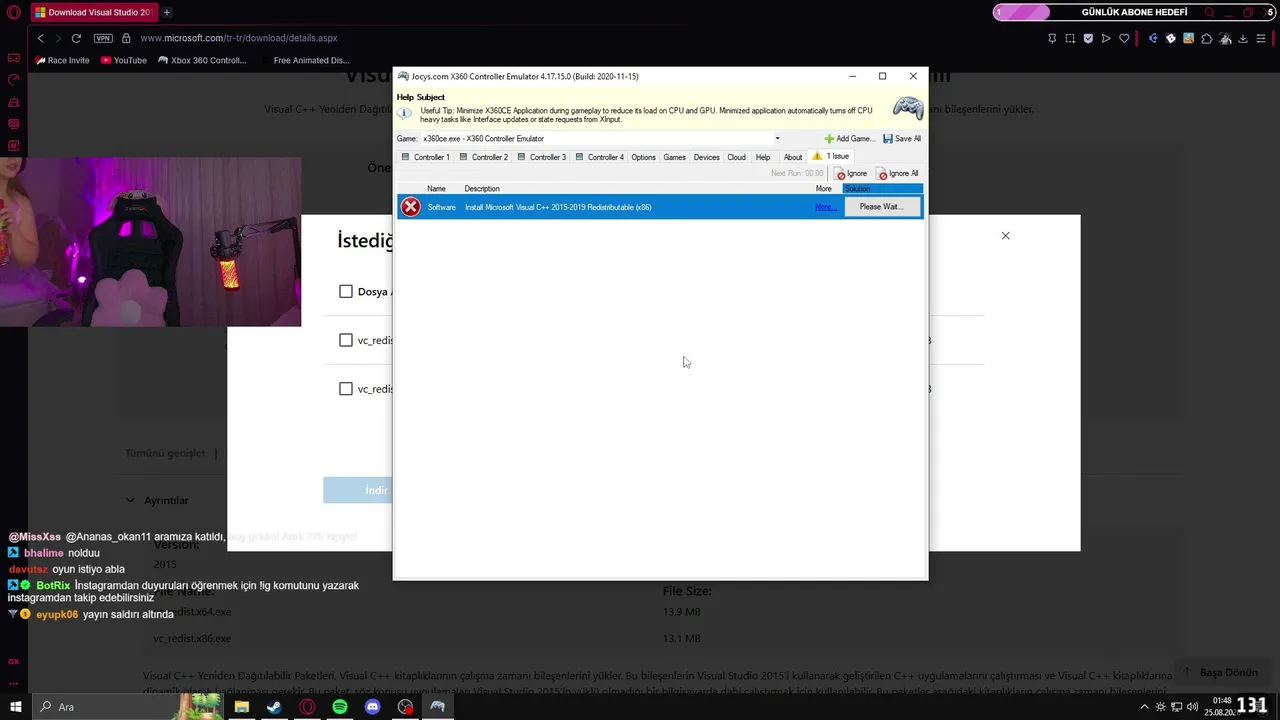
Task: Open the Opera ad blocker shield
Action: click(1088, 38)
